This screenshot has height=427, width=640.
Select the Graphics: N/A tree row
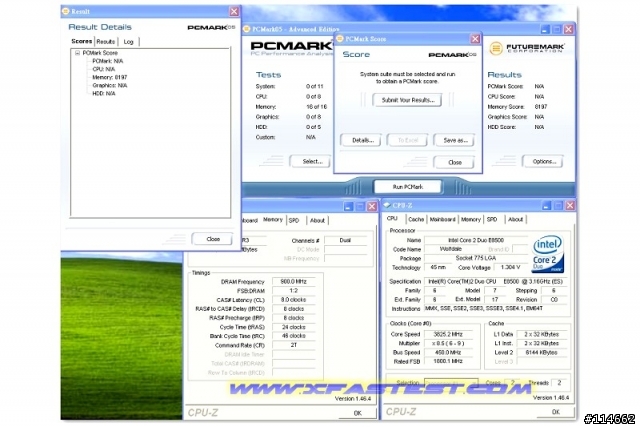pyautogui.click(x=110, y=85)
